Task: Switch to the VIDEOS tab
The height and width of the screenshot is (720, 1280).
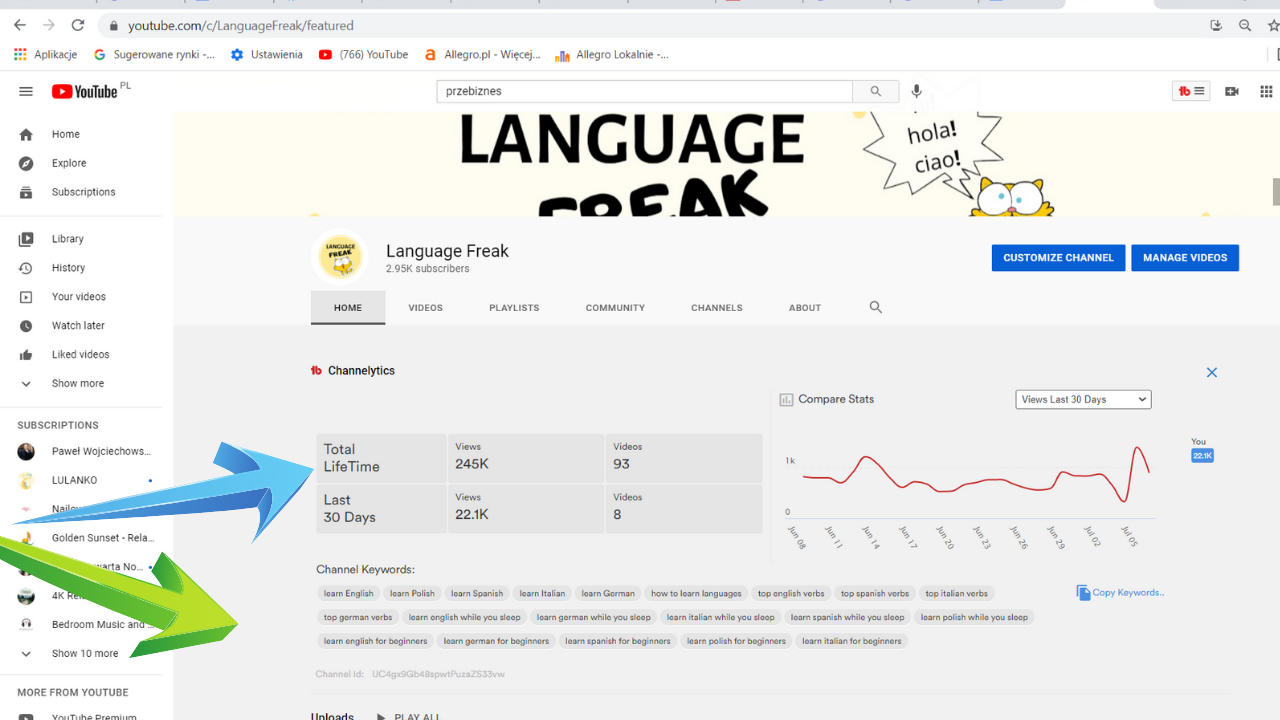Action: (425, 307)
